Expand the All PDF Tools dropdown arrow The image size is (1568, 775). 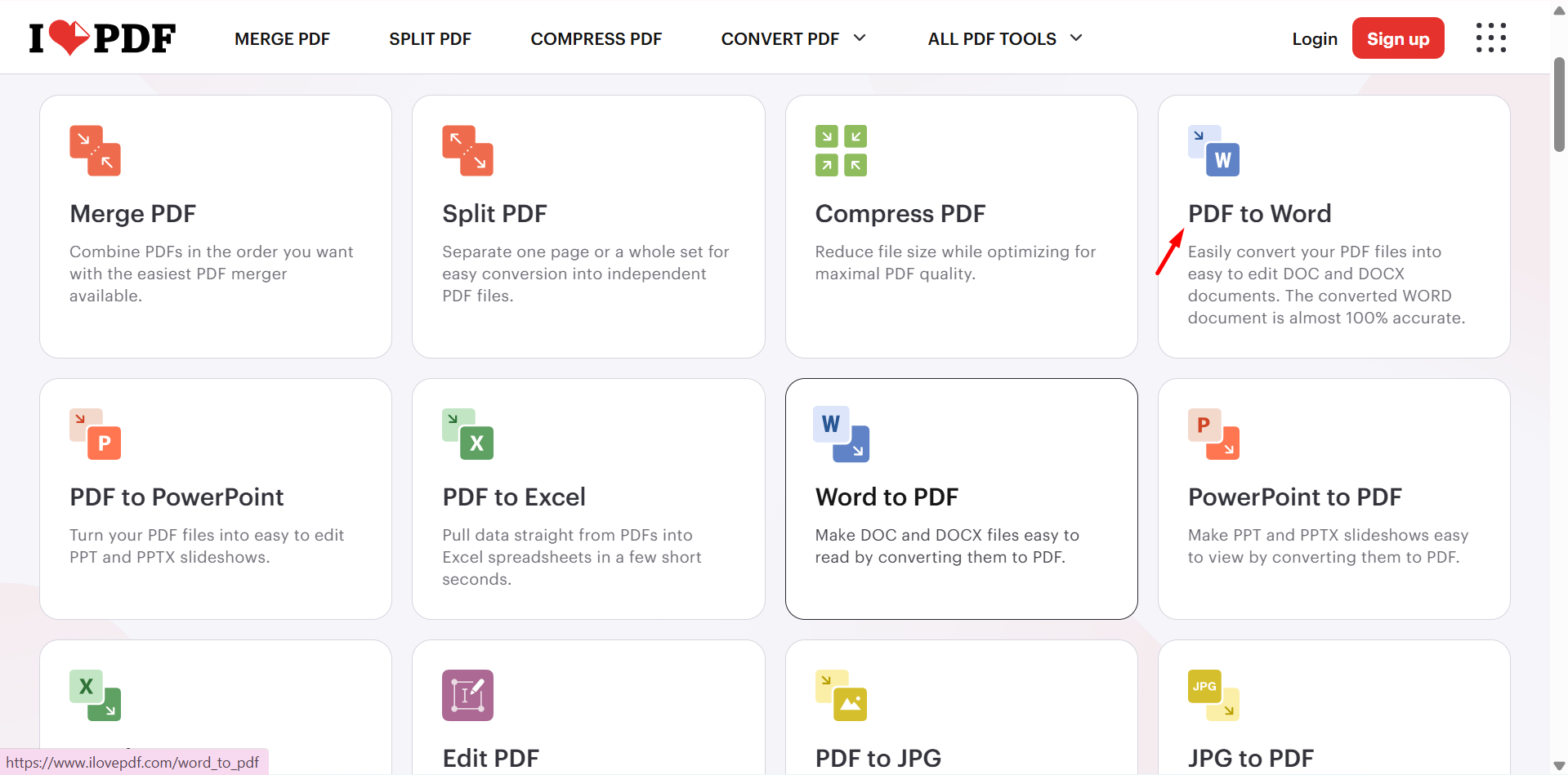1076,38
